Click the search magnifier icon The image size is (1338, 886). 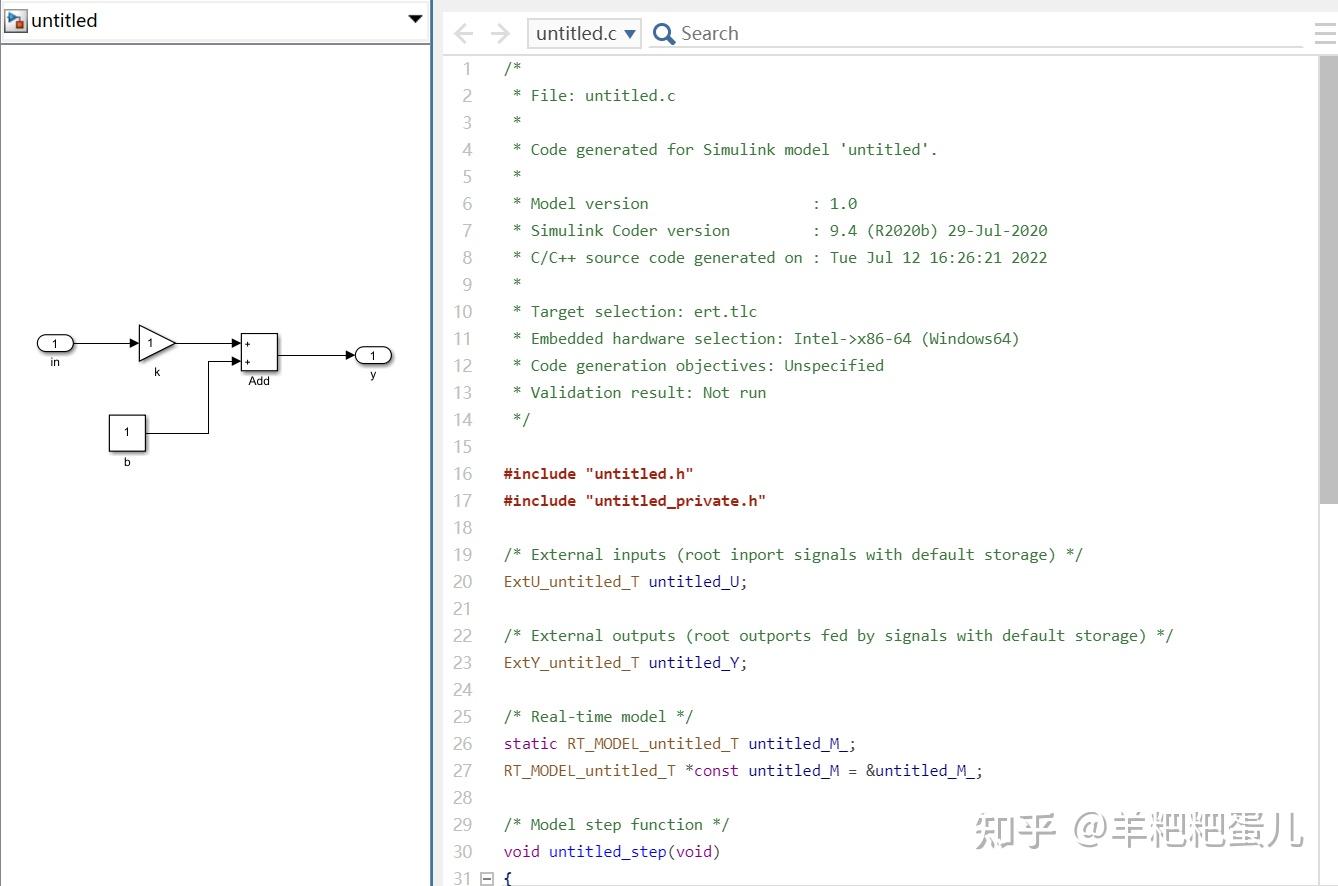click(663, 33)
